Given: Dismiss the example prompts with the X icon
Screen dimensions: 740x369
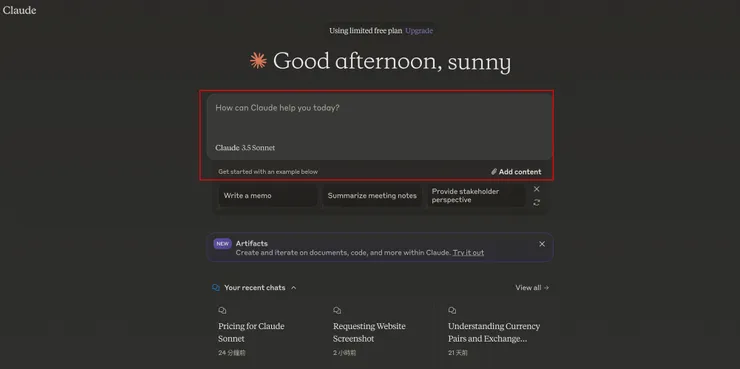Looking at the screenshot, I should [x=537, y=189].
